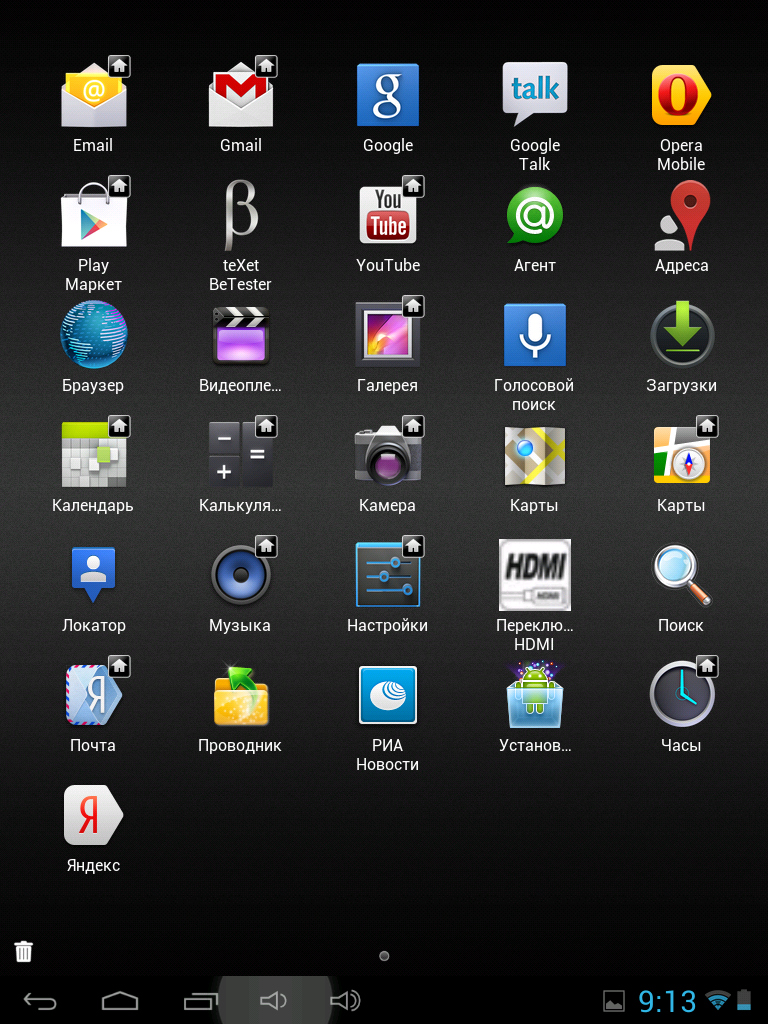Open Агент messenger
The width and height of the screenshot is (768, 1024).
[535, 215]
